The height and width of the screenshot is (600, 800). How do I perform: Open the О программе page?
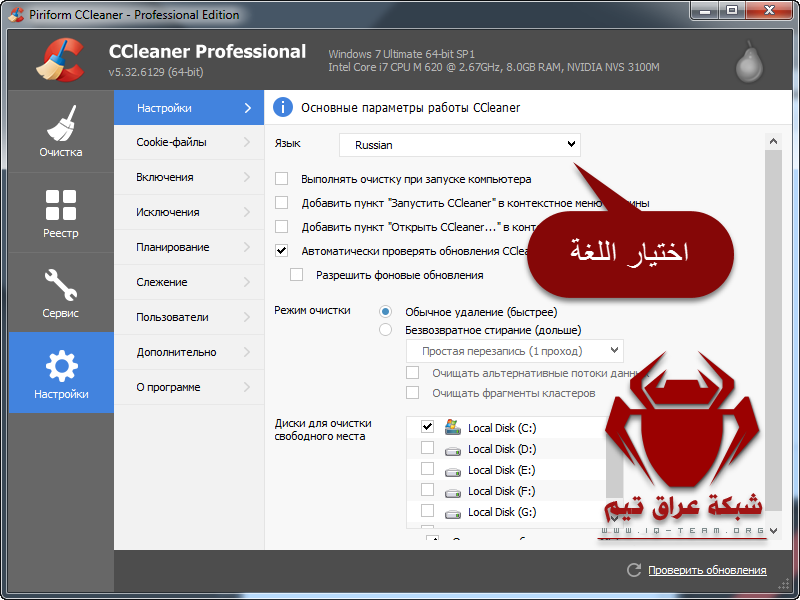(x=189, y=387)
